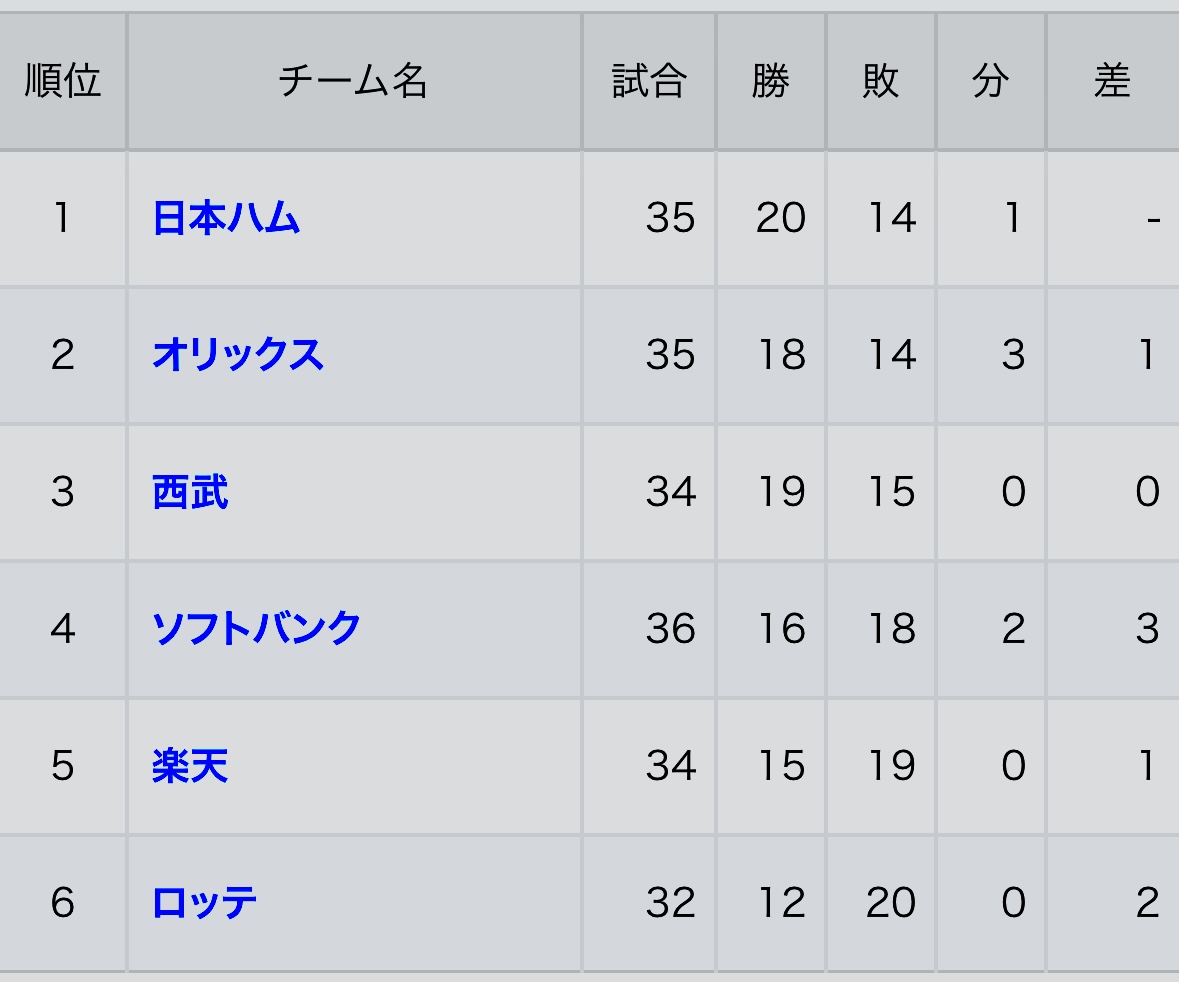The width and height of the screenshot is (1179, 982).
Task: Select ロッテ's losses value 20
Action: point(892,902)
